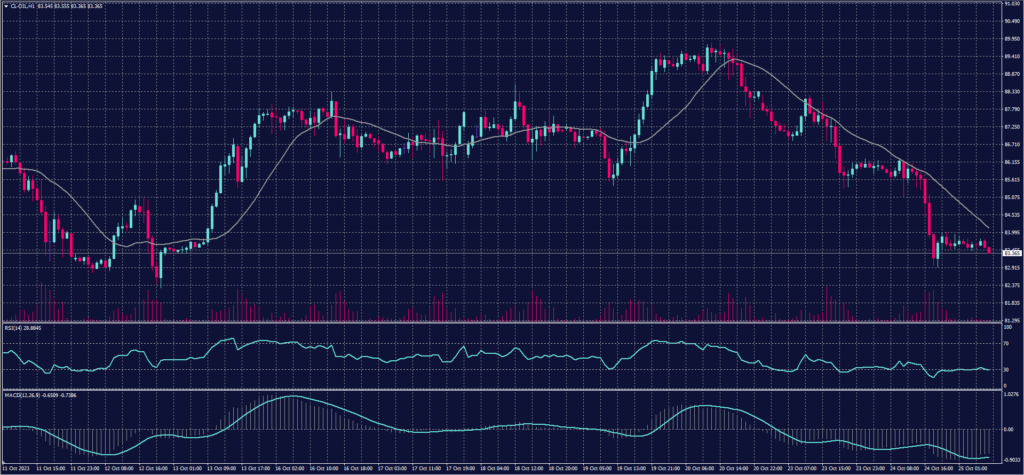Click the 86.155 price scale label
1024x475 pixels.
(x=1012, y=162)
